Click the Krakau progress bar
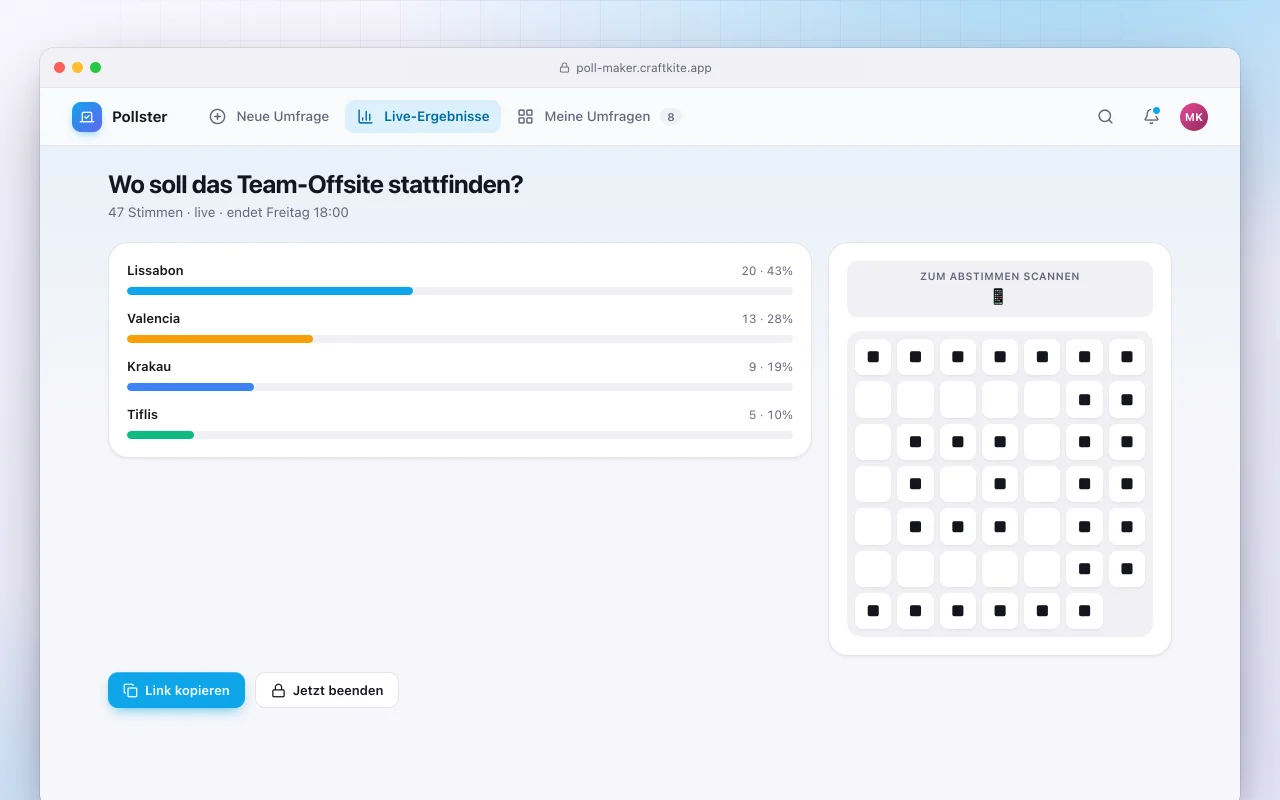The height and width of the screenshot is (800, 1280). coord(190,387)
